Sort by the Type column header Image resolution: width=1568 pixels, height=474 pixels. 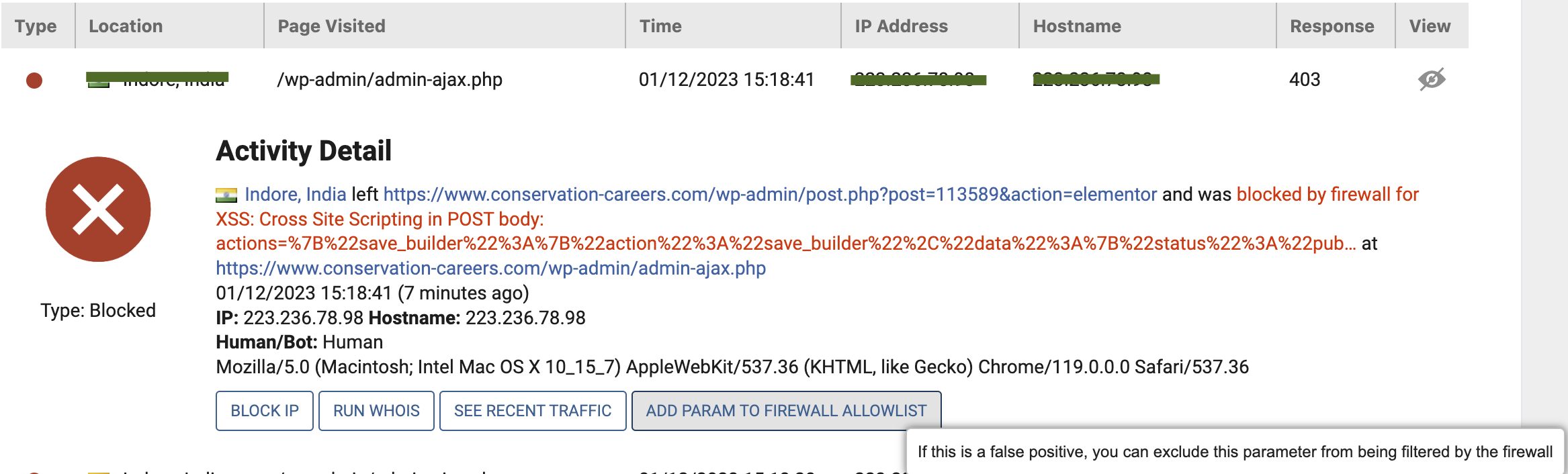pyautogui.click(x=38, y=26)
